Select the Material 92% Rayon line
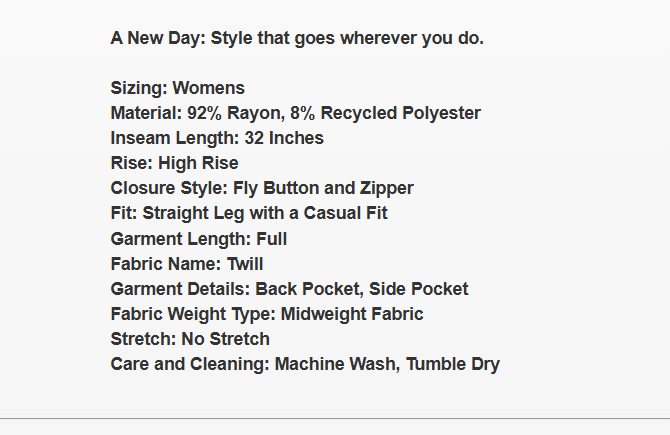This screenshot has width=670, height=435. pyautogui.click(x=296, y=113)
